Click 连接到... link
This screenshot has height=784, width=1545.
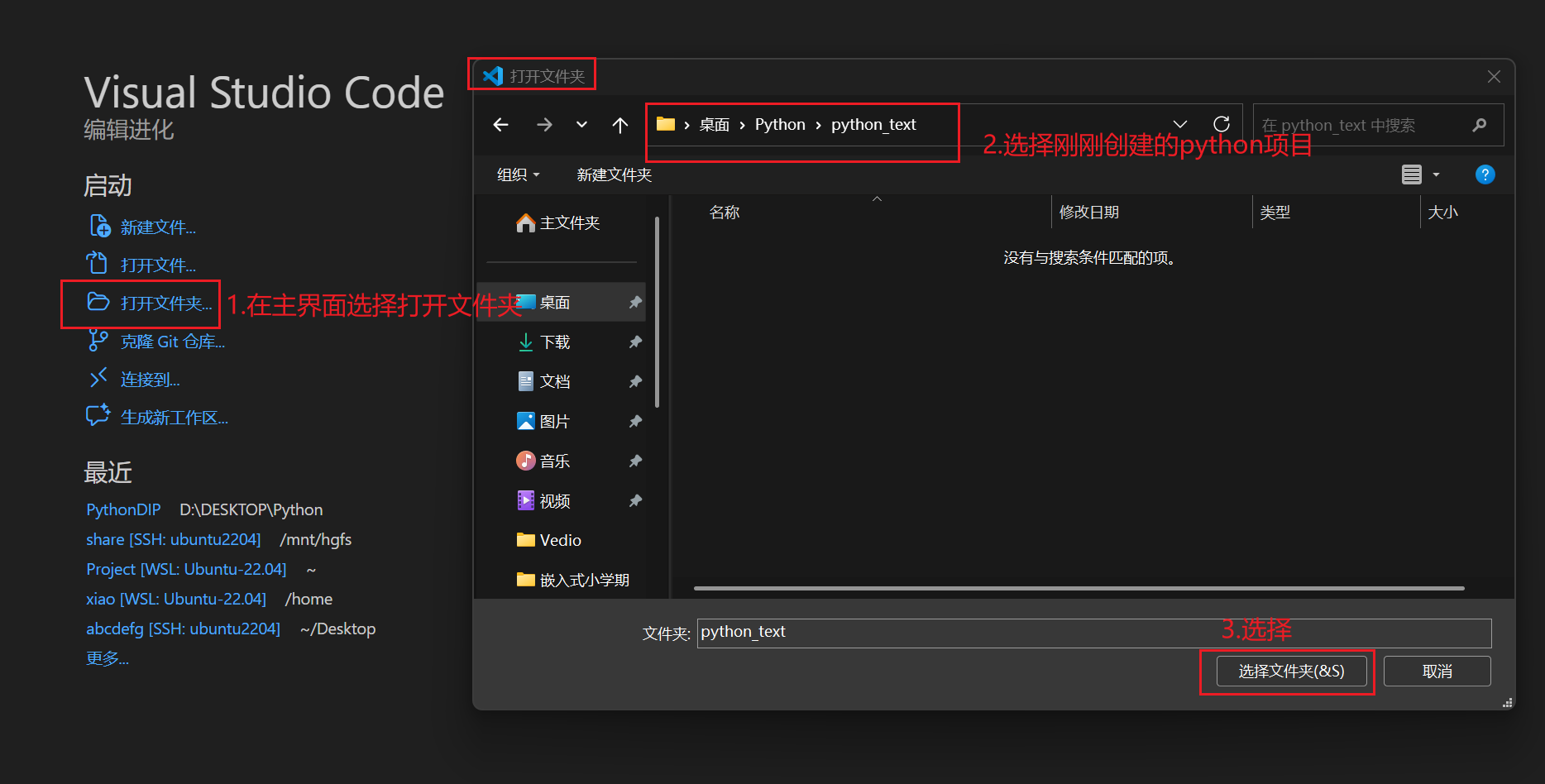tap(150, 380)
